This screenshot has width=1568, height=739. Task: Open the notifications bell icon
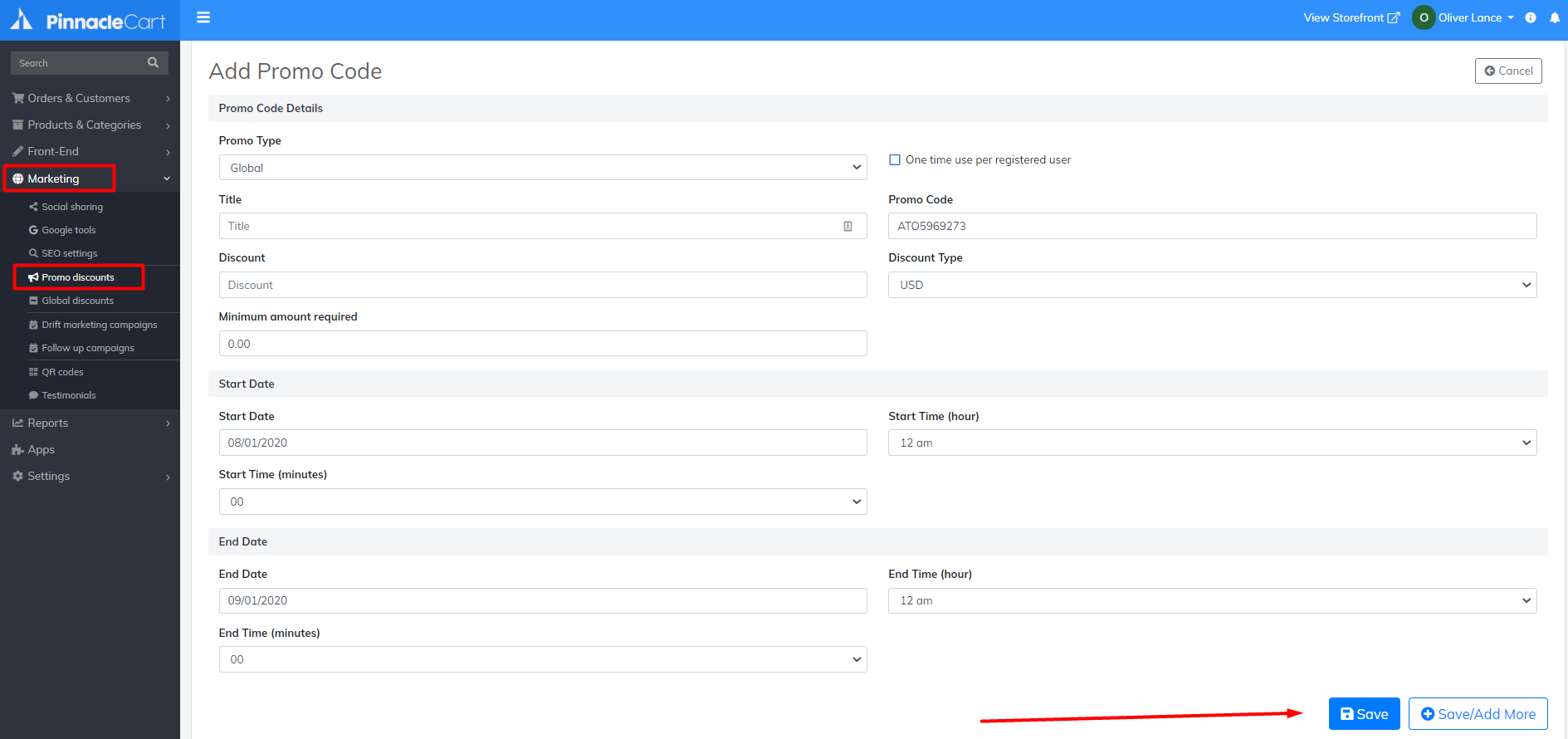[x=1555, y=17]
